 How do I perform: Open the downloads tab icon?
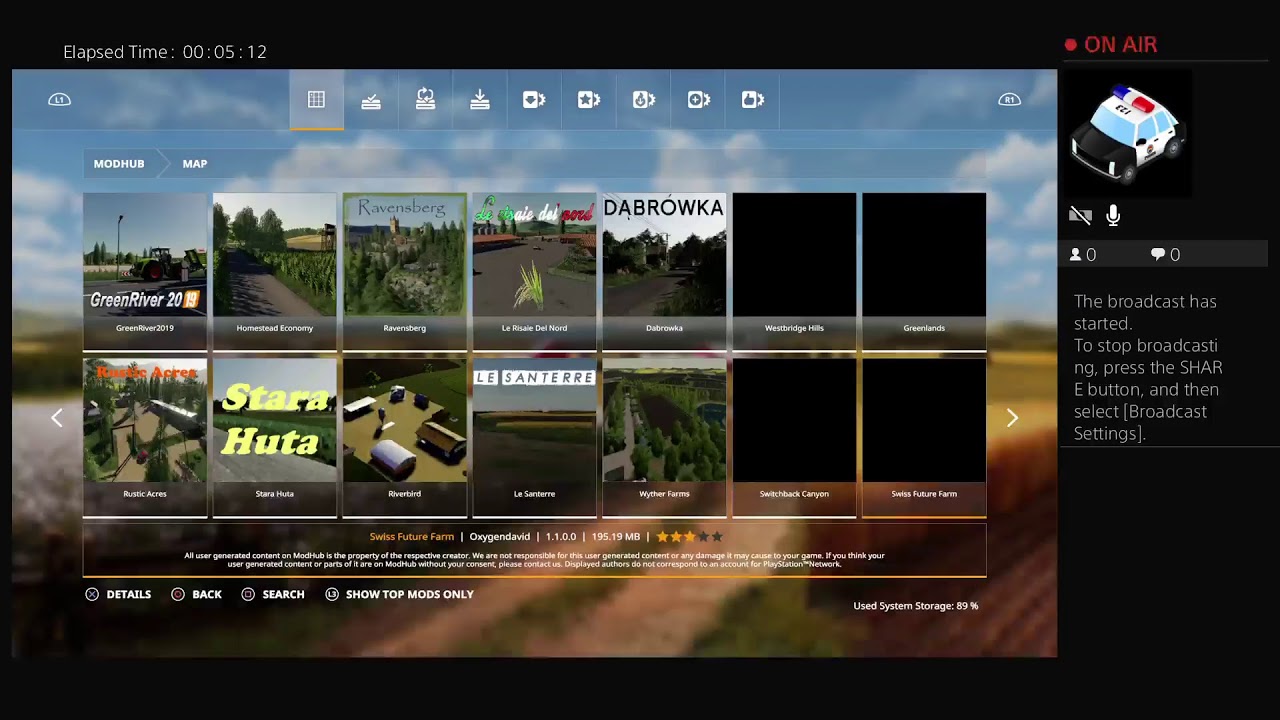click(480, 100)
